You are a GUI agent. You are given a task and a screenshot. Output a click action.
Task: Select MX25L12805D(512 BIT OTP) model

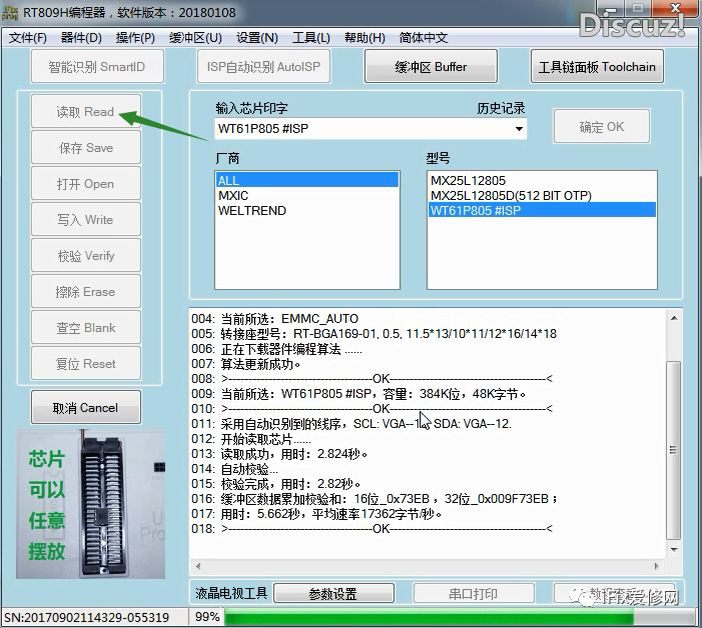pyautogui.click(x=542, y=196)
